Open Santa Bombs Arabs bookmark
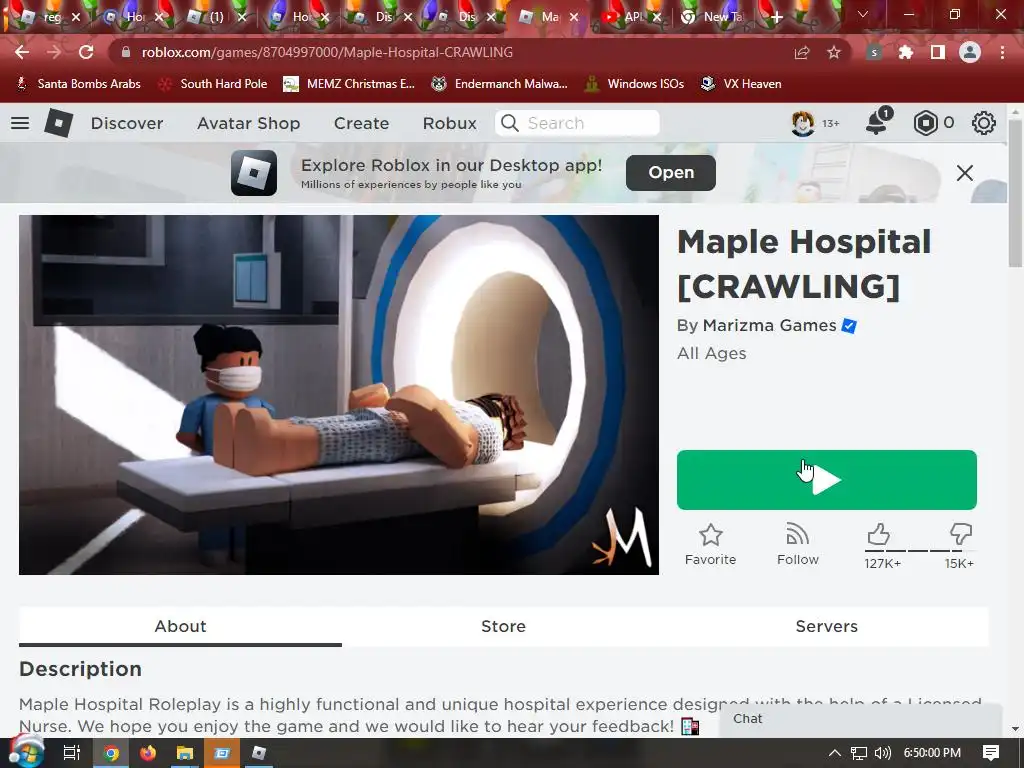The width and height of the screenshot is (1024, 768). coord(78,84)
